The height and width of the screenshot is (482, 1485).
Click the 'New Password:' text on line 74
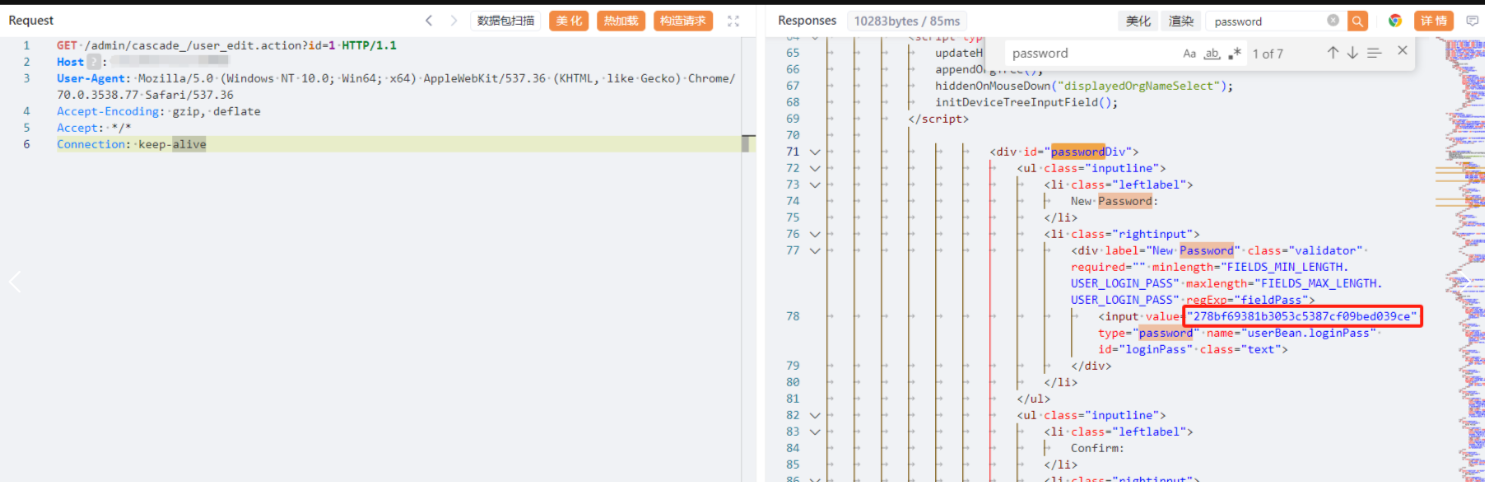1114,201
